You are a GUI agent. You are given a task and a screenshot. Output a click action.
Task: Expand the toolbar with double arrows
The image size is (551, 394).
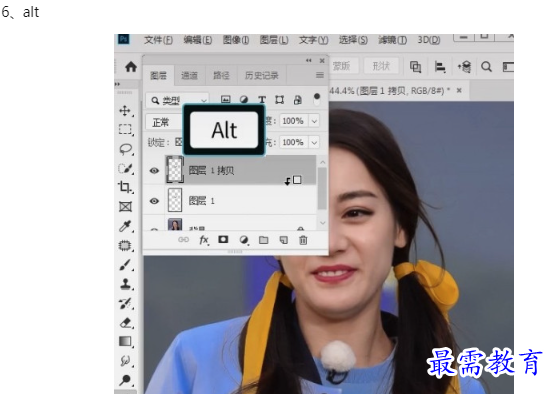(x=117, y=84)
